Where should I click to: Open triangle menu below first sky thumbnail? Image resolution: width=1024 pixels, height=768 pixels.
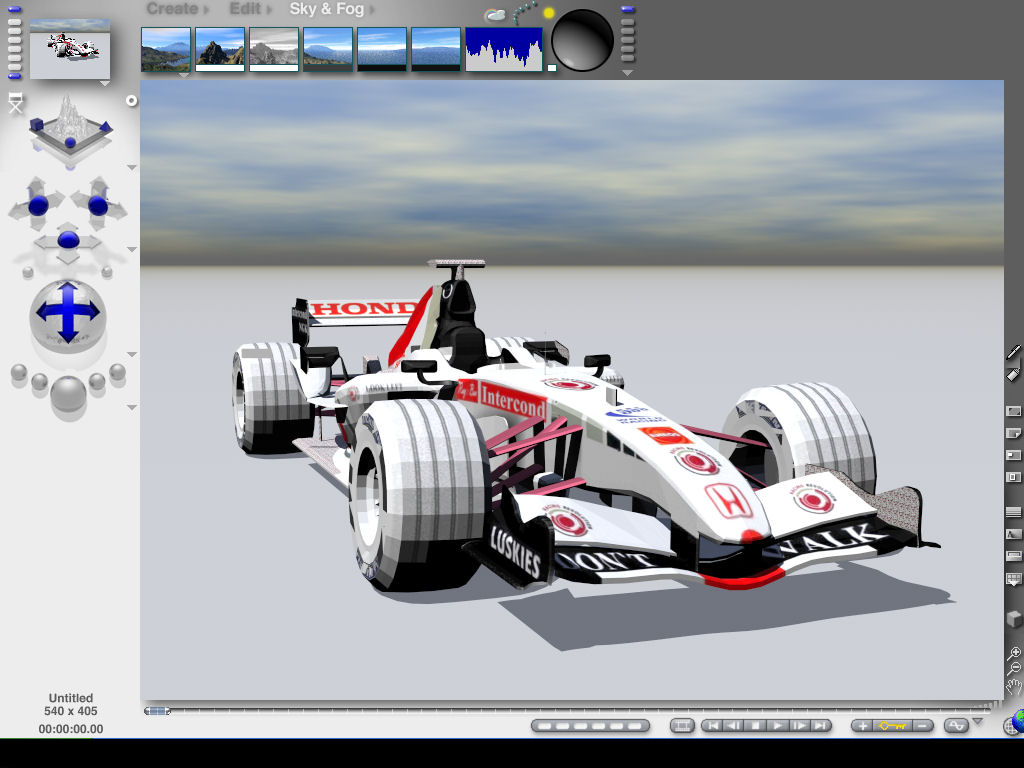(184, 75)
